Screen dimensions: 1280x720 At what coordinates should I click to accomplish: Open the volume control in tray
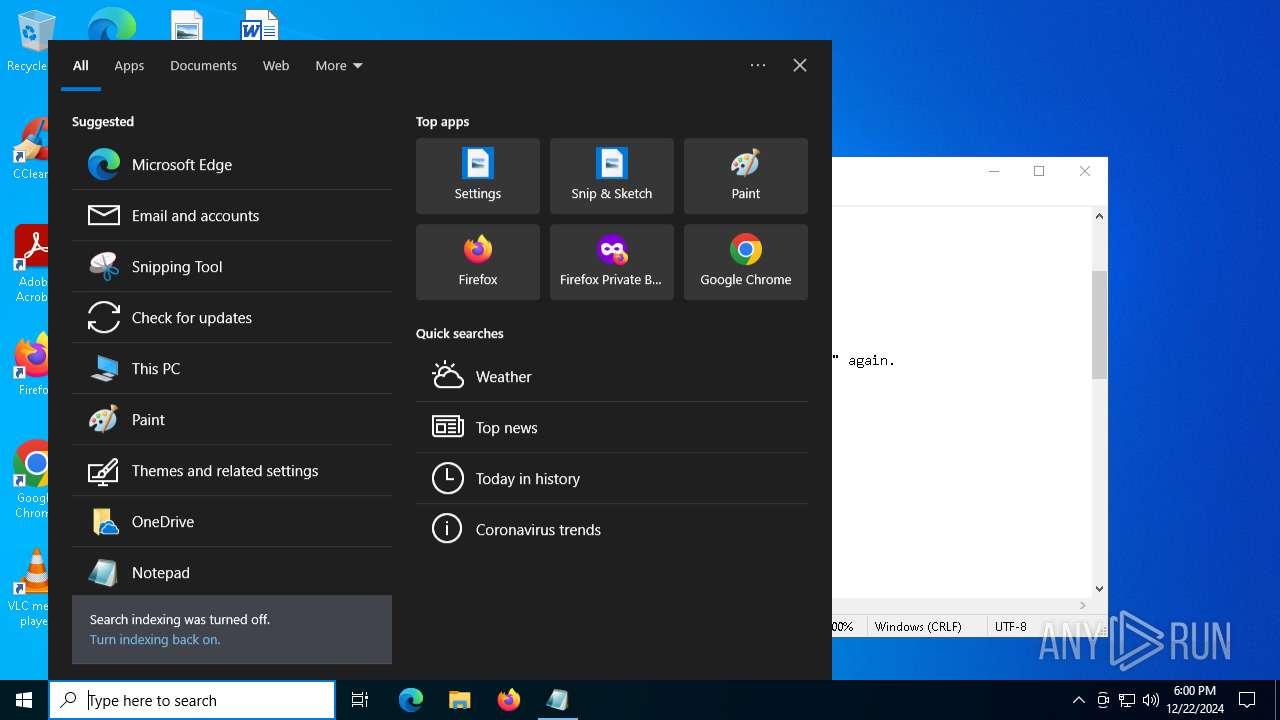(x=1151, y=700)
